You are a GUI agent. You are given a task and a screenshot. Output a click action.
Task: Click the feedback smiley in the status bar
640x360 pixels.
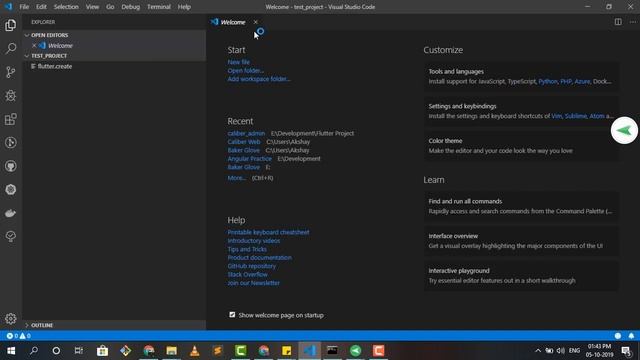pos(618,336)
